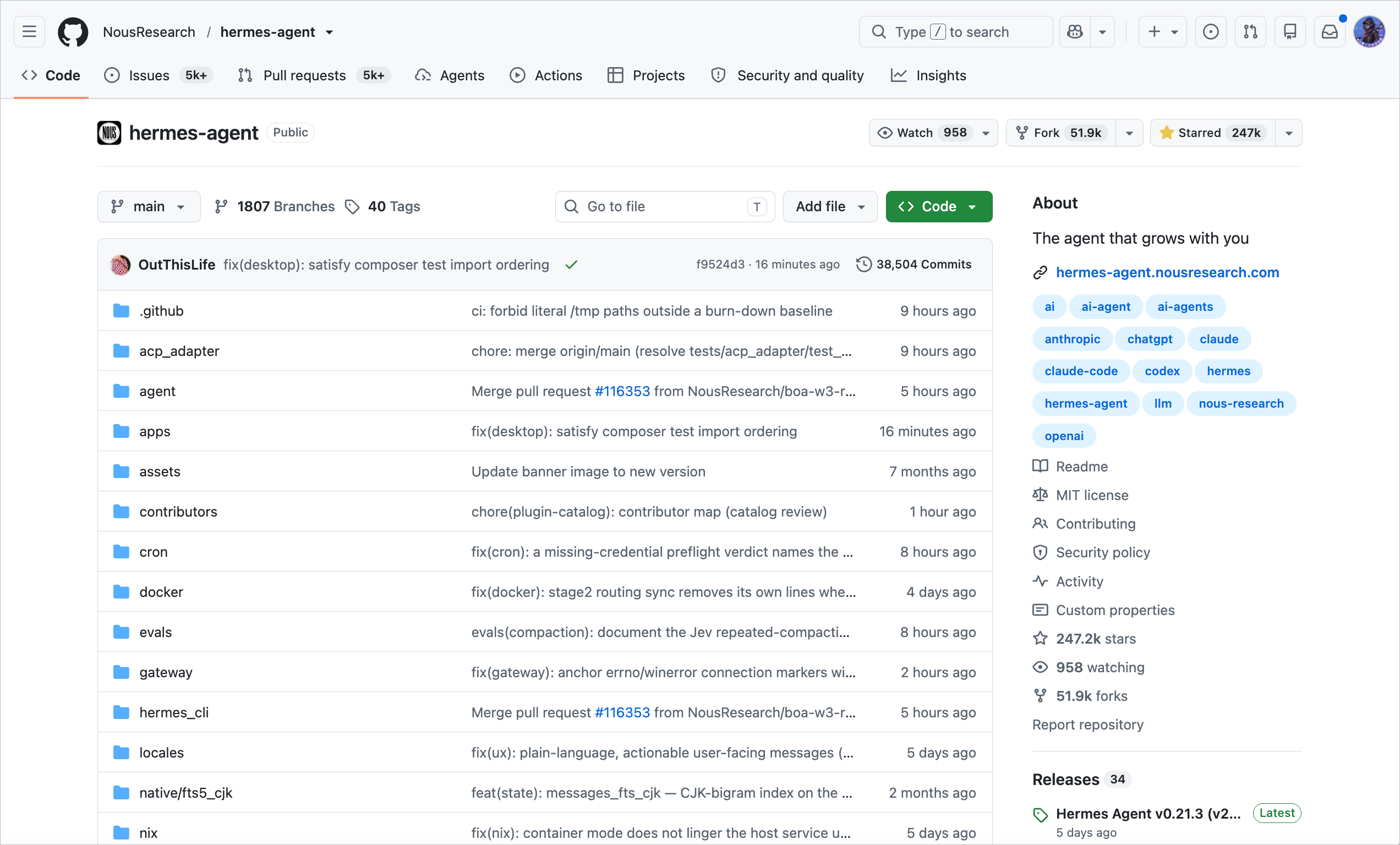This screenshot has height=845, width=1400.
Task: Visit hermes-agent.nousresearch.com link
Action: pos(1168,272)
